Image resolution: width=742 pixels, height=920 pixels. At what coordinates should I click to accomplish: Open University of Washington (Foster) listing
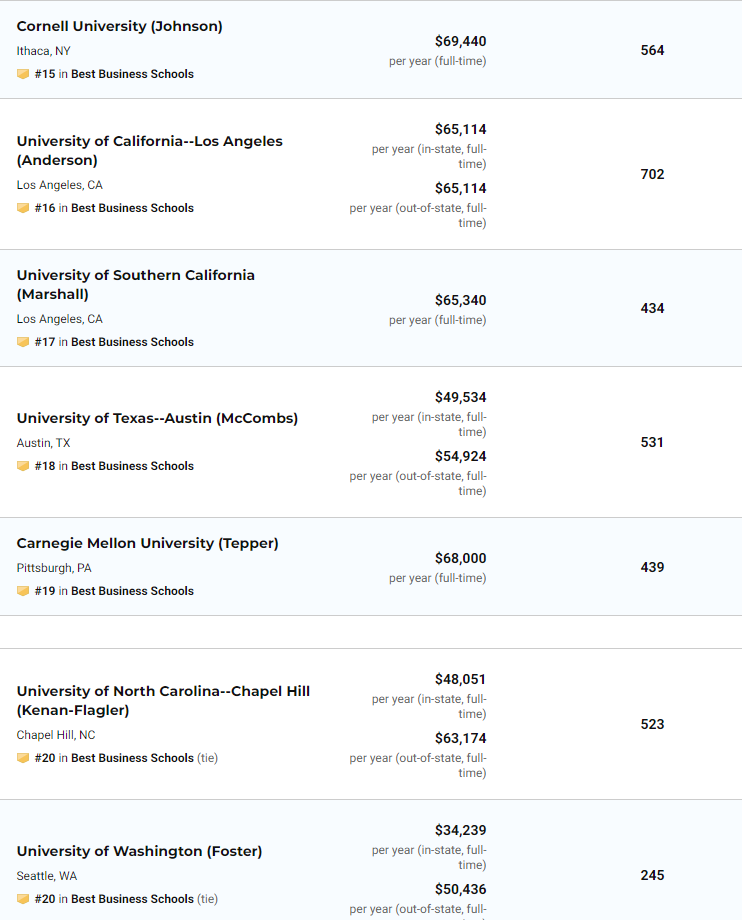click(139, 851)
